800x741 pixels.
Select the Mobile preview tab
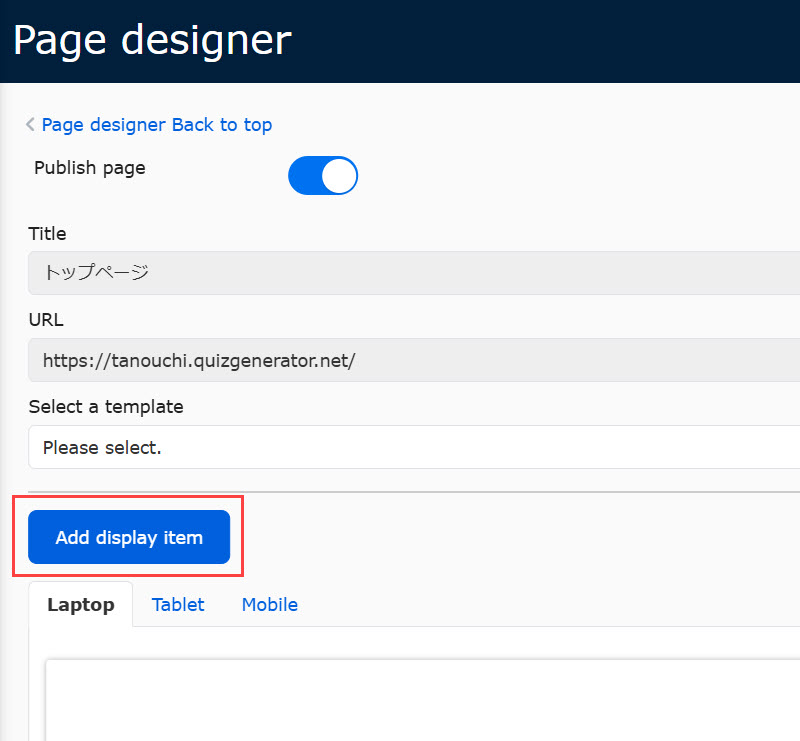tap(269, 605)
